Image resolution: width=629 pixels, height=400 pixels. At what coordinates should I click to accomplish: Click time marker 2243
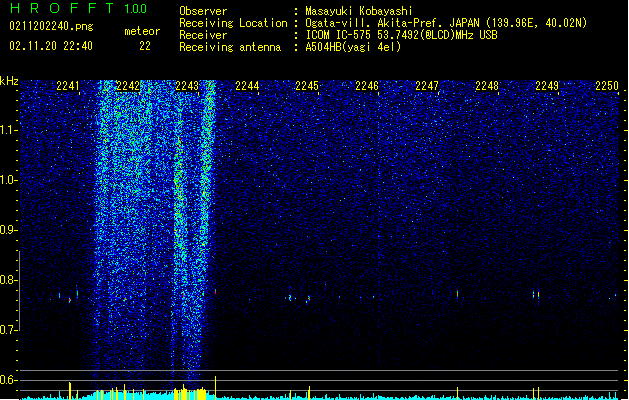tap(187, 86)
